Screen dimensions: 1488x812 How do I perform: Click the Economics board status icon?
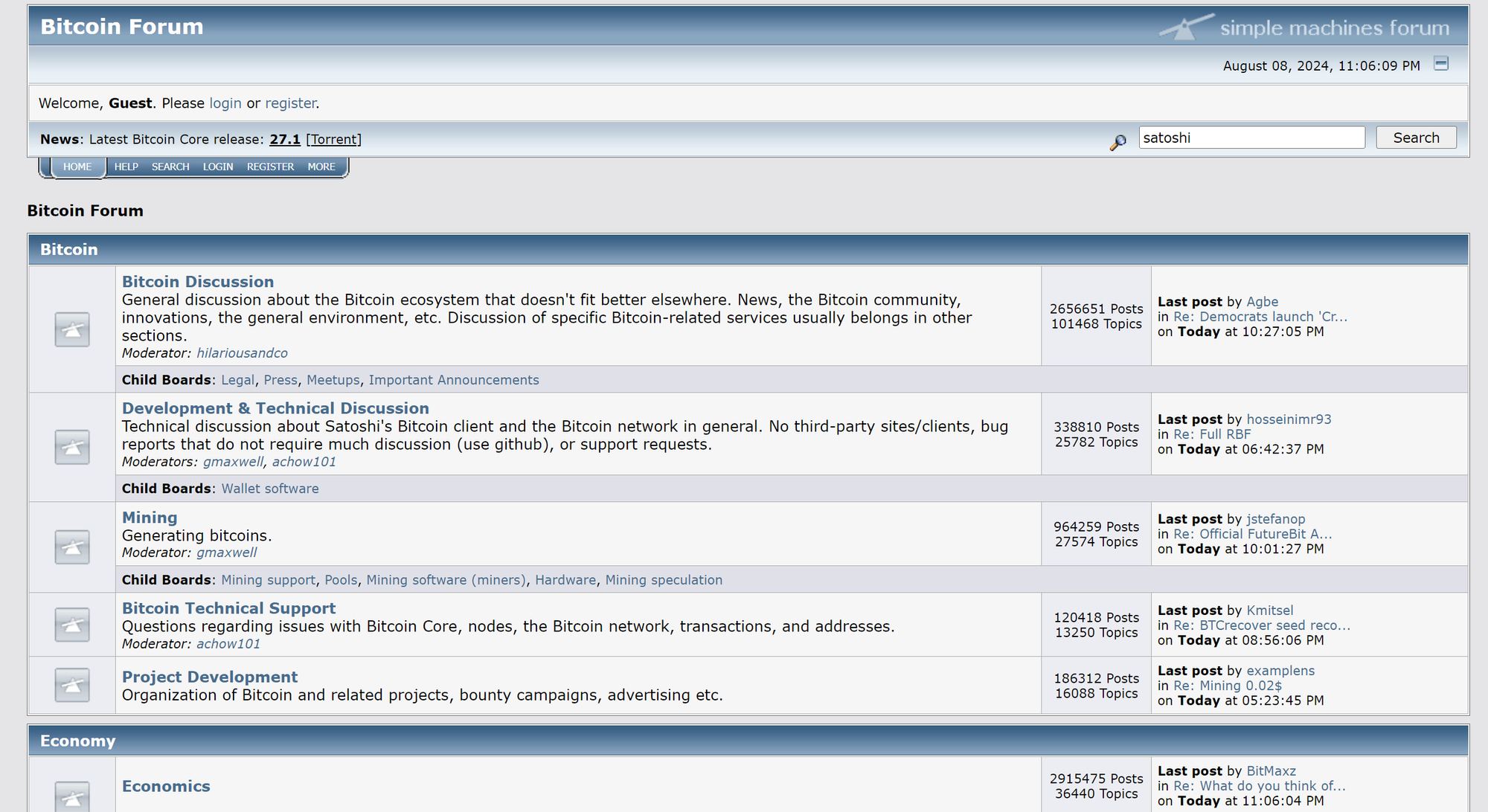click(x=72, y=797)
